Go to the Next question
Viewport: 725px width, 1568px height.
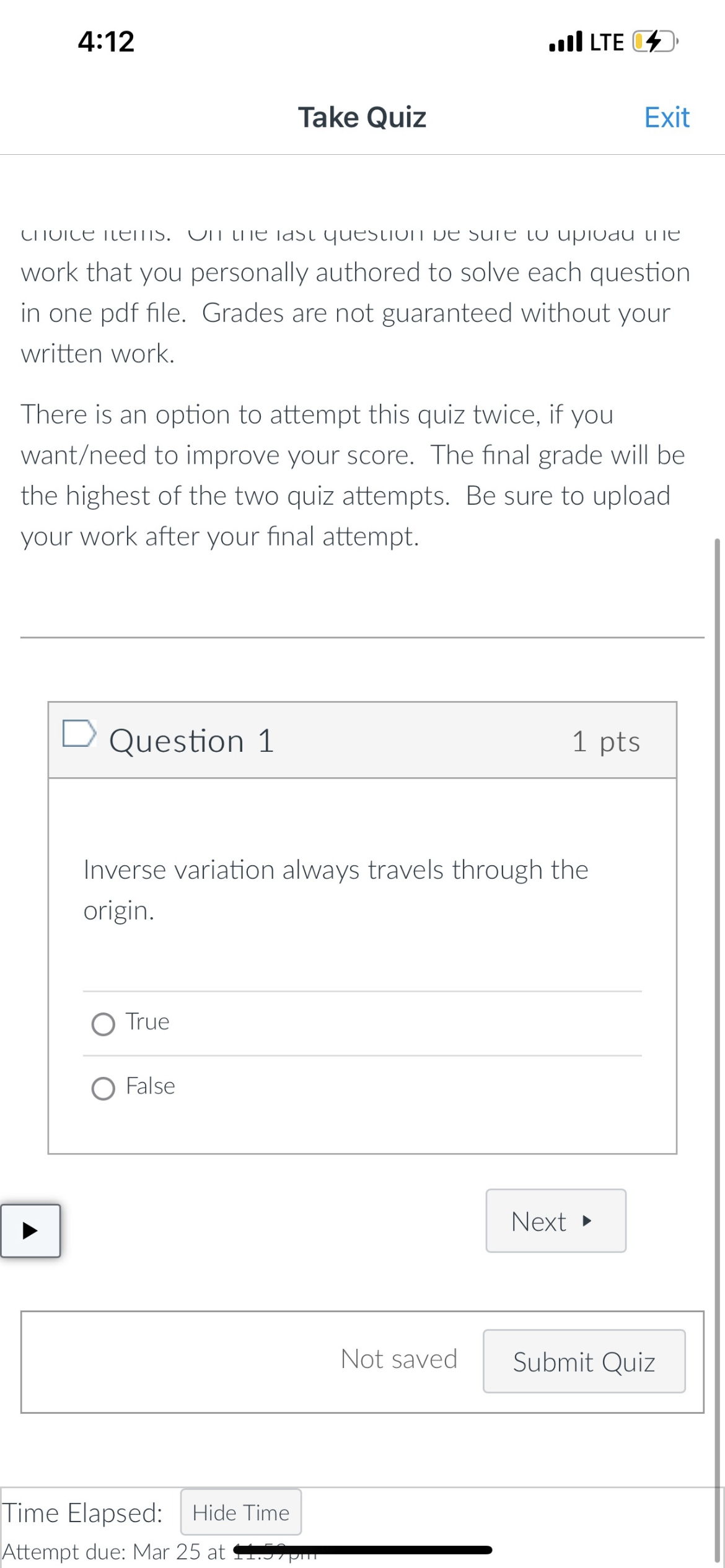click(x=555, y=1221)
